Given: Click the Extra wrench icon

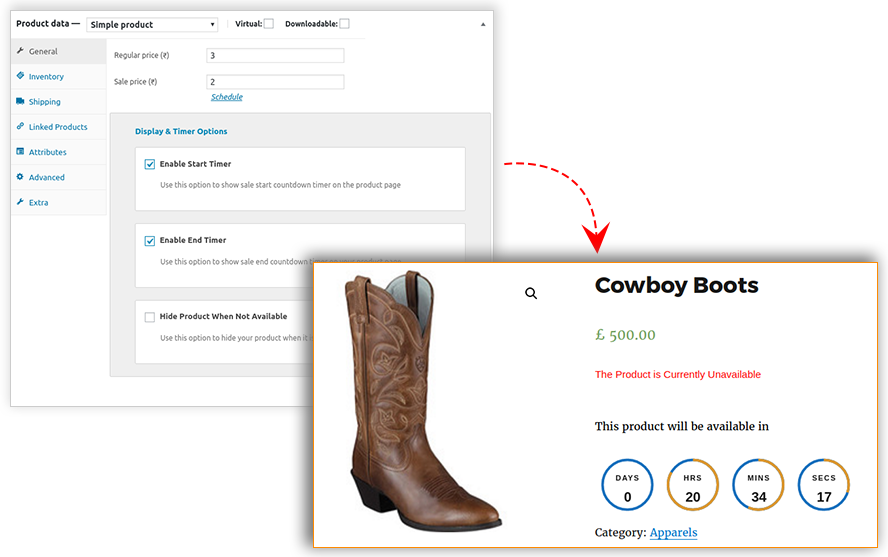Looking at the screenshot, I should (x=20, y=202).
